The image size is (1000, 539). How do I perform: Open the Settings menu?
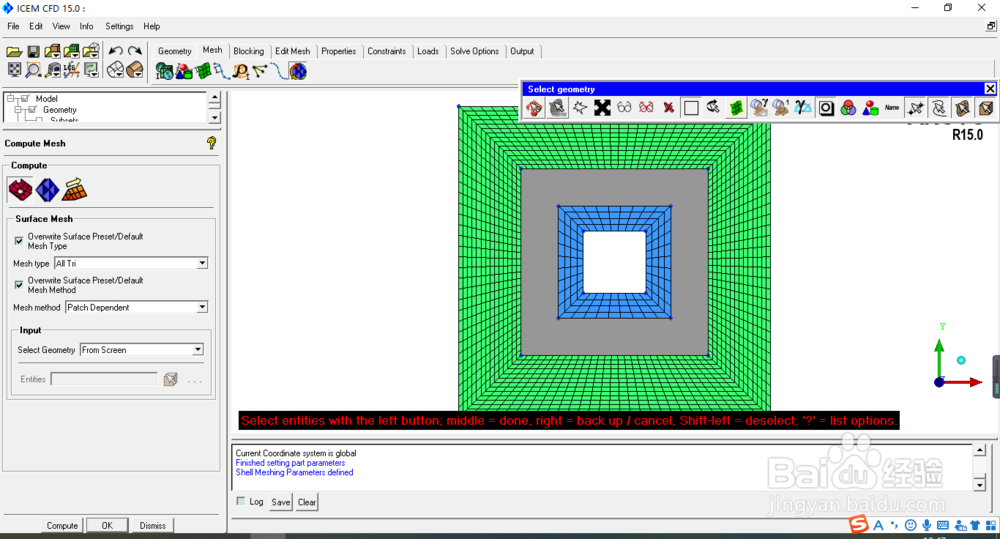coord(119,26)
